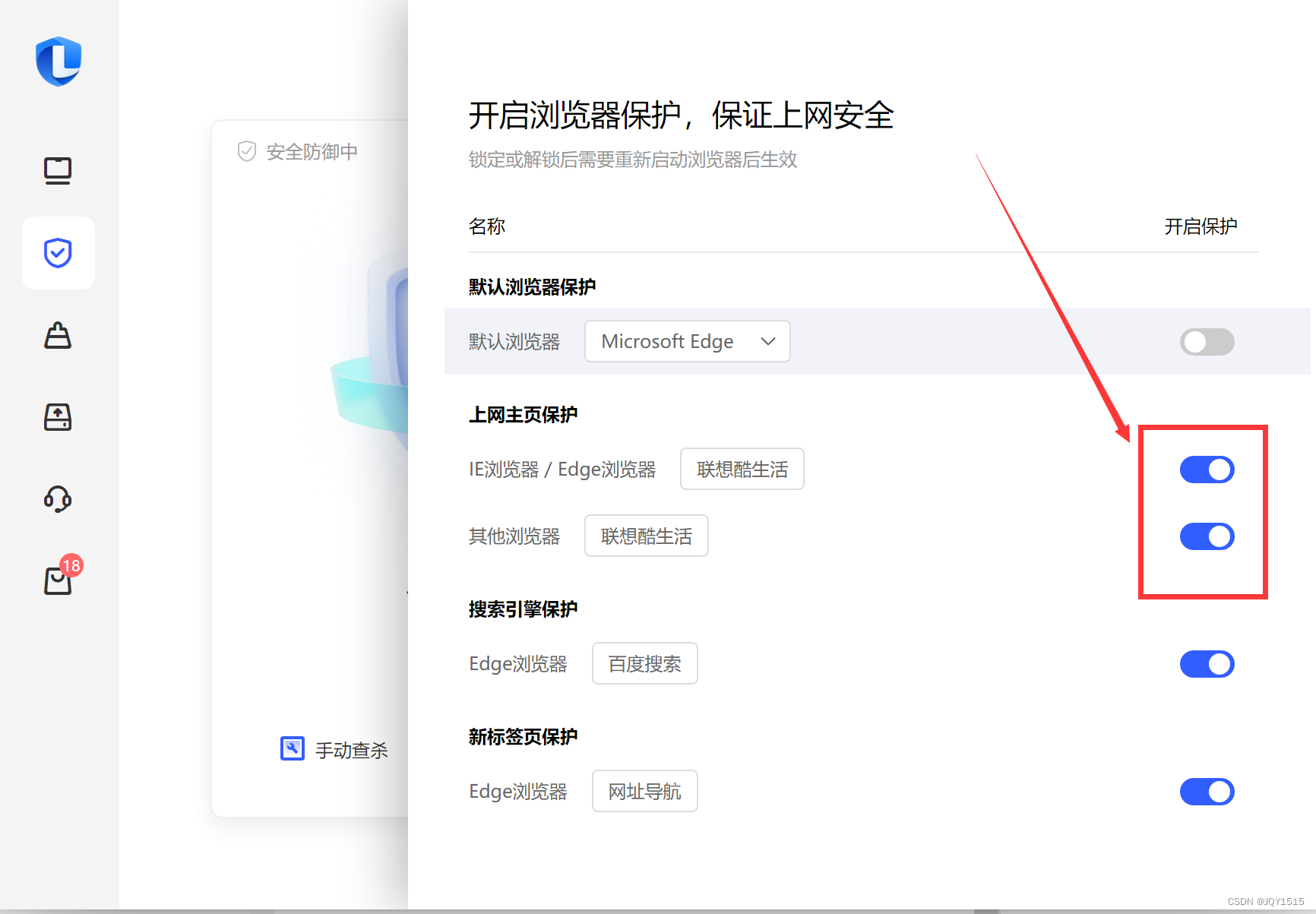Open the computer overview sidebar icon

click(58, 171)
